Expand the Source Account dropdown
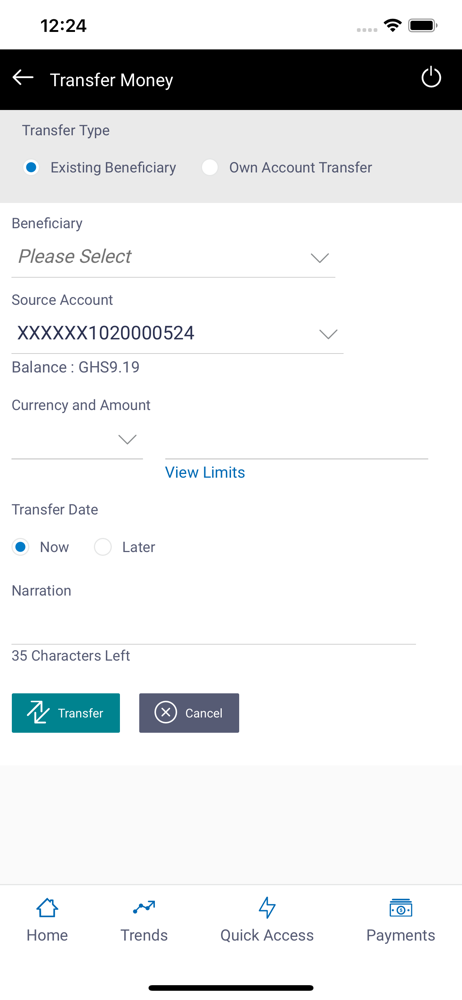This screenshot has height=1000, width=462. pyautogui.click(x=177, y=334)
